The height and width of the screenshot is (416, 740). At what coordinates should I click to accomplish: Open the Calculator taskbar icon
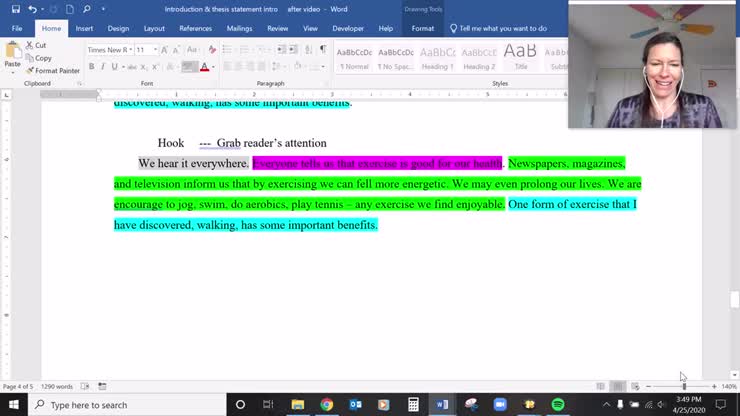click(x=413, y=404)
